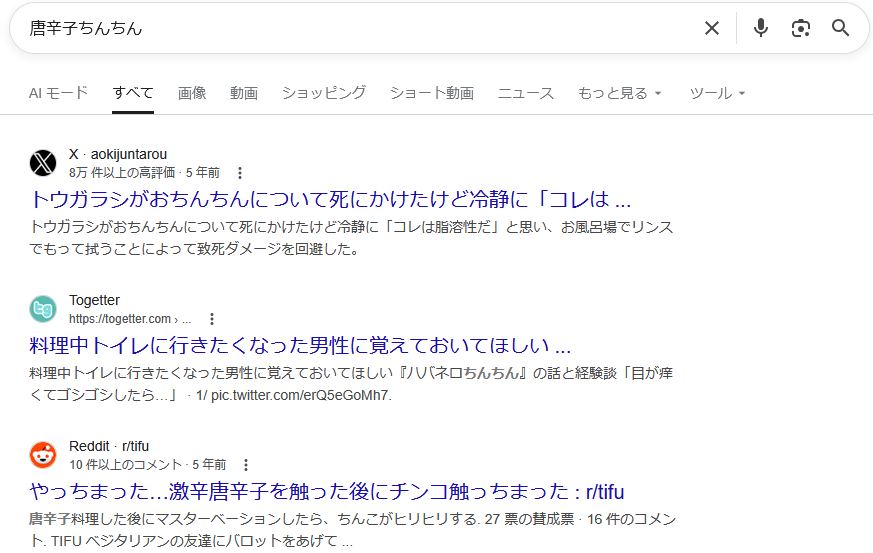
Task: Expand the ツール dropdown
Action: pos(717,93)
